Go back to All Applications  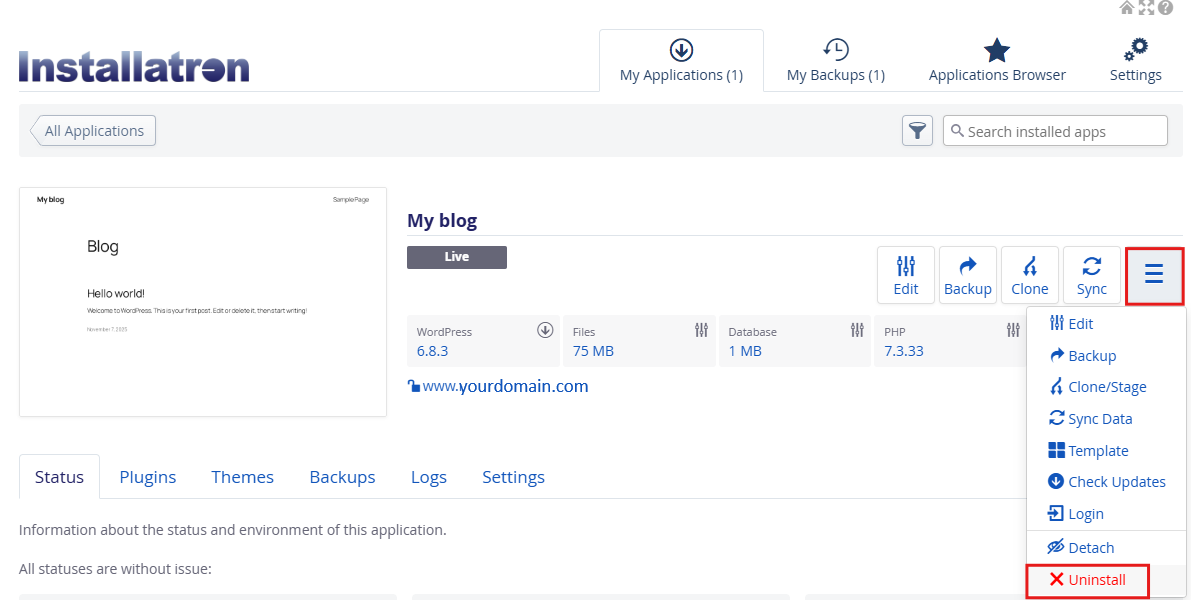pos(93,131)
